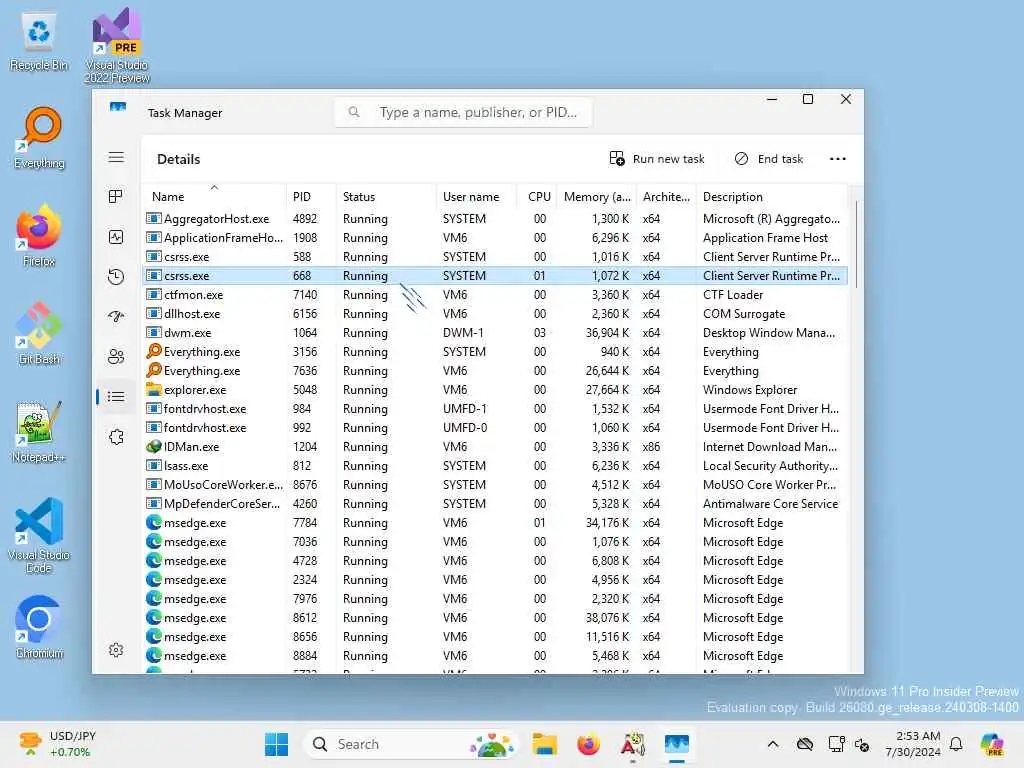Click msedge.exe icon for PID 7784
Screen dimensions: 1024x768
153,522
